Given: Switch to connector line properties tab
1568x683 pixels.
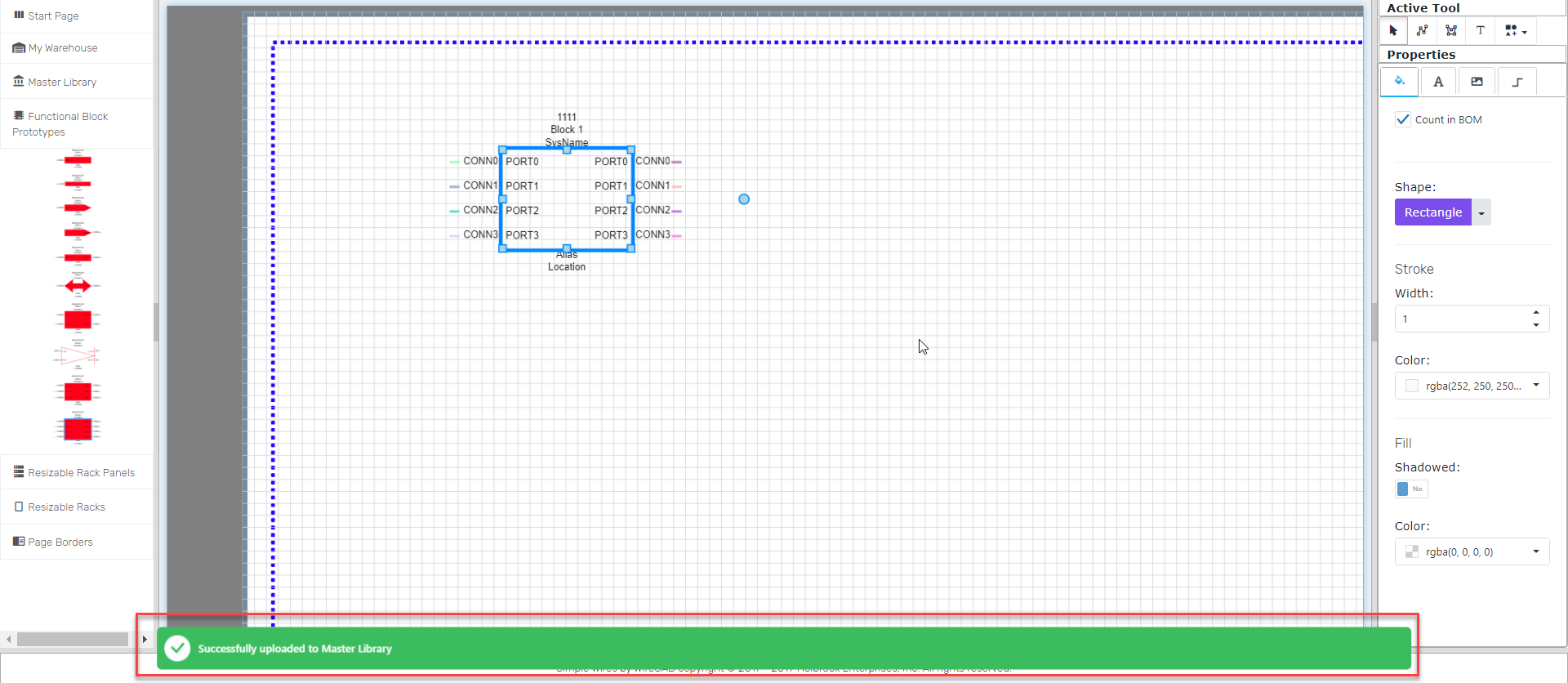Looking at the screenshot, I should (1517, 81).
